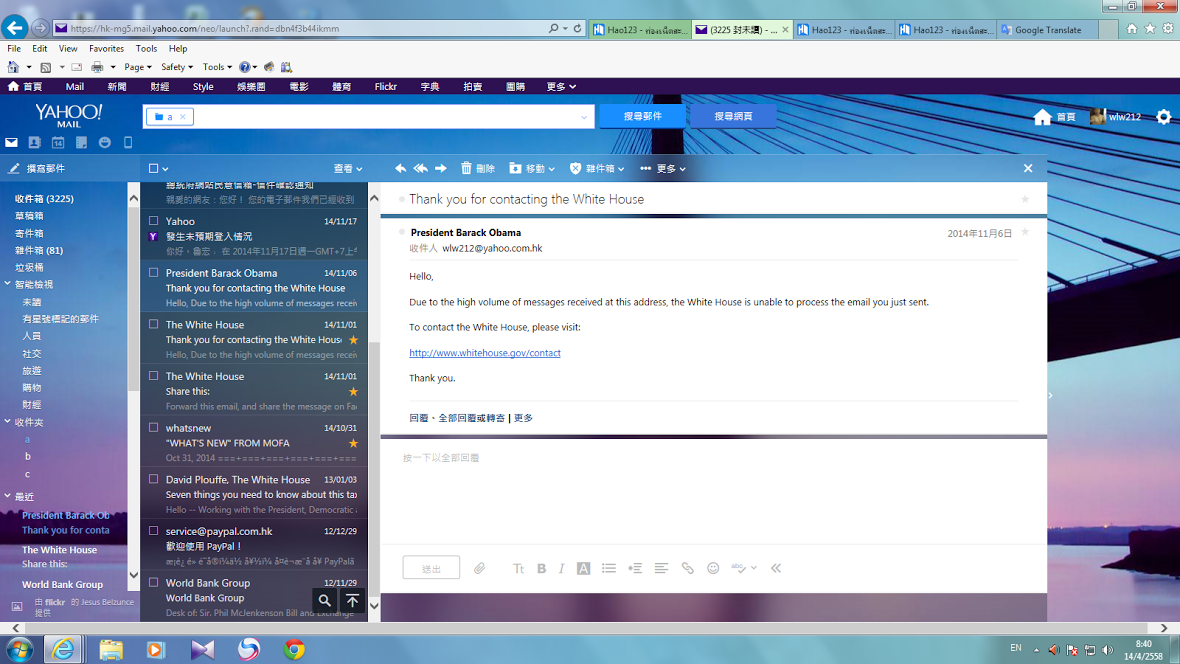Image resolution: width=1180 pixels, height=664 pixels.
Task: Open Google Chrome from the taskbar
Action: (x=294, y=649)
